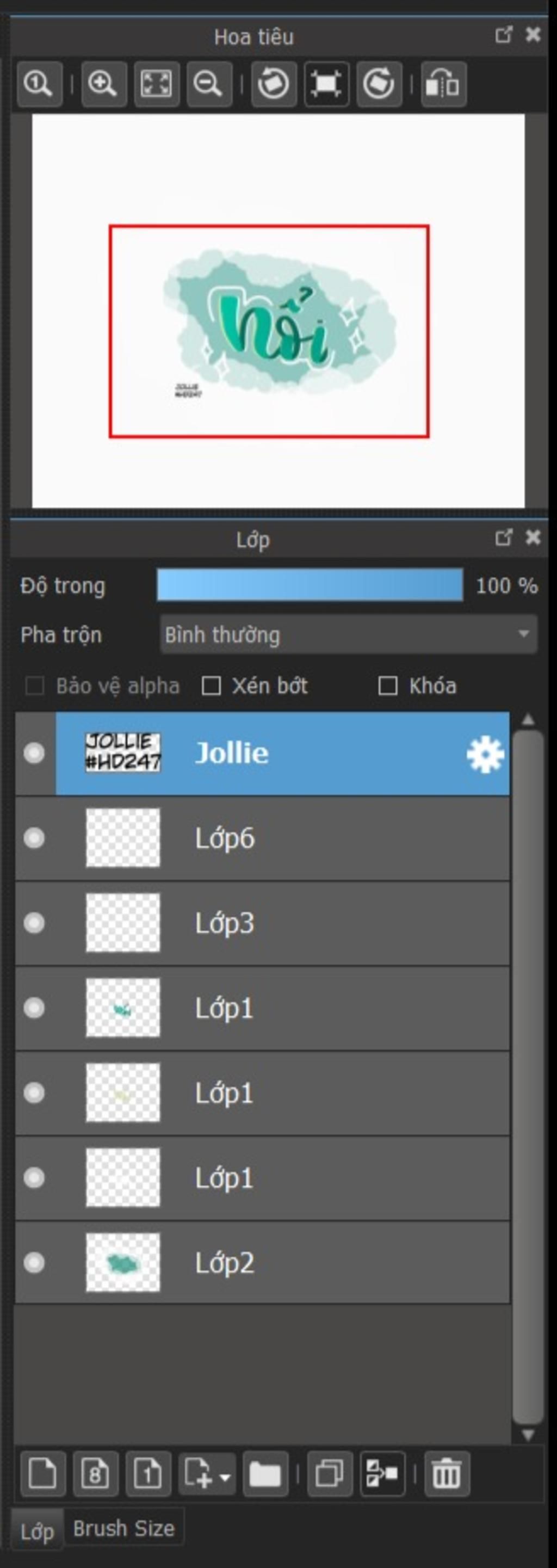
Task: Rotate canvas view left
Action: tap(273, 84)
